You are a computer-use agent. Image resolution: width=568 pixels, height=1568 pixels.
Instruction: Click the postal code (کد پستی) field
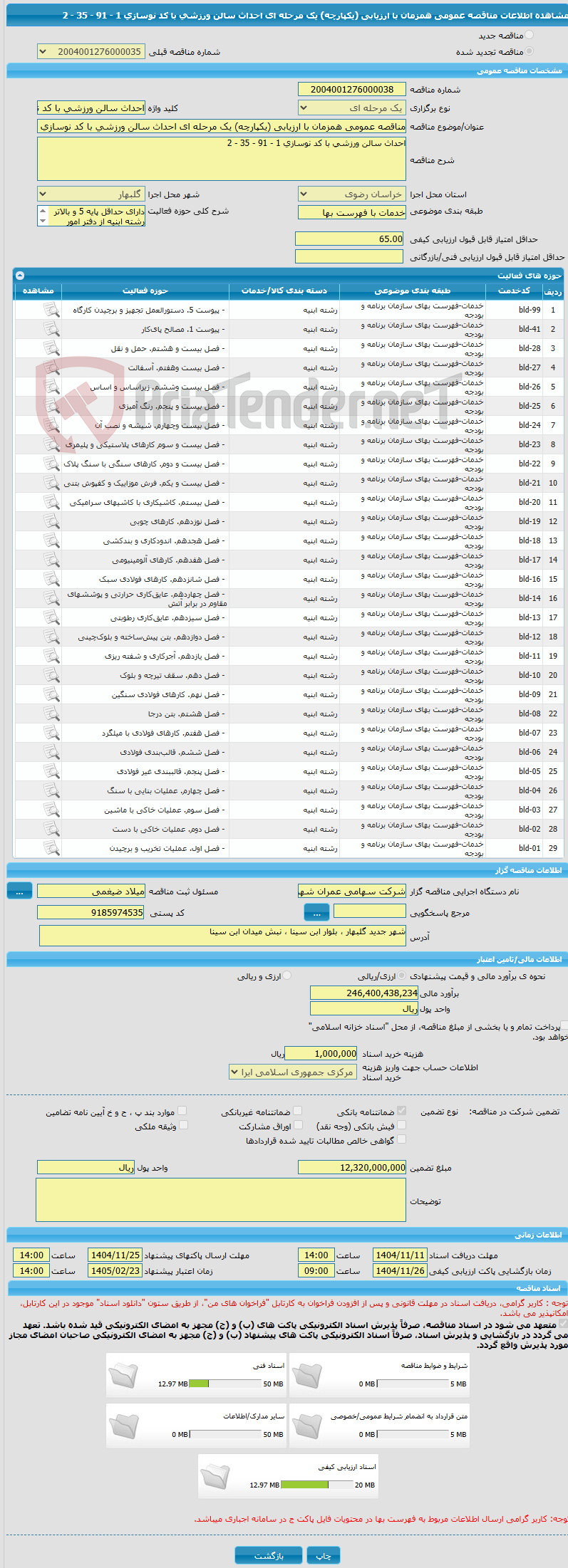(x=91, y=912)
